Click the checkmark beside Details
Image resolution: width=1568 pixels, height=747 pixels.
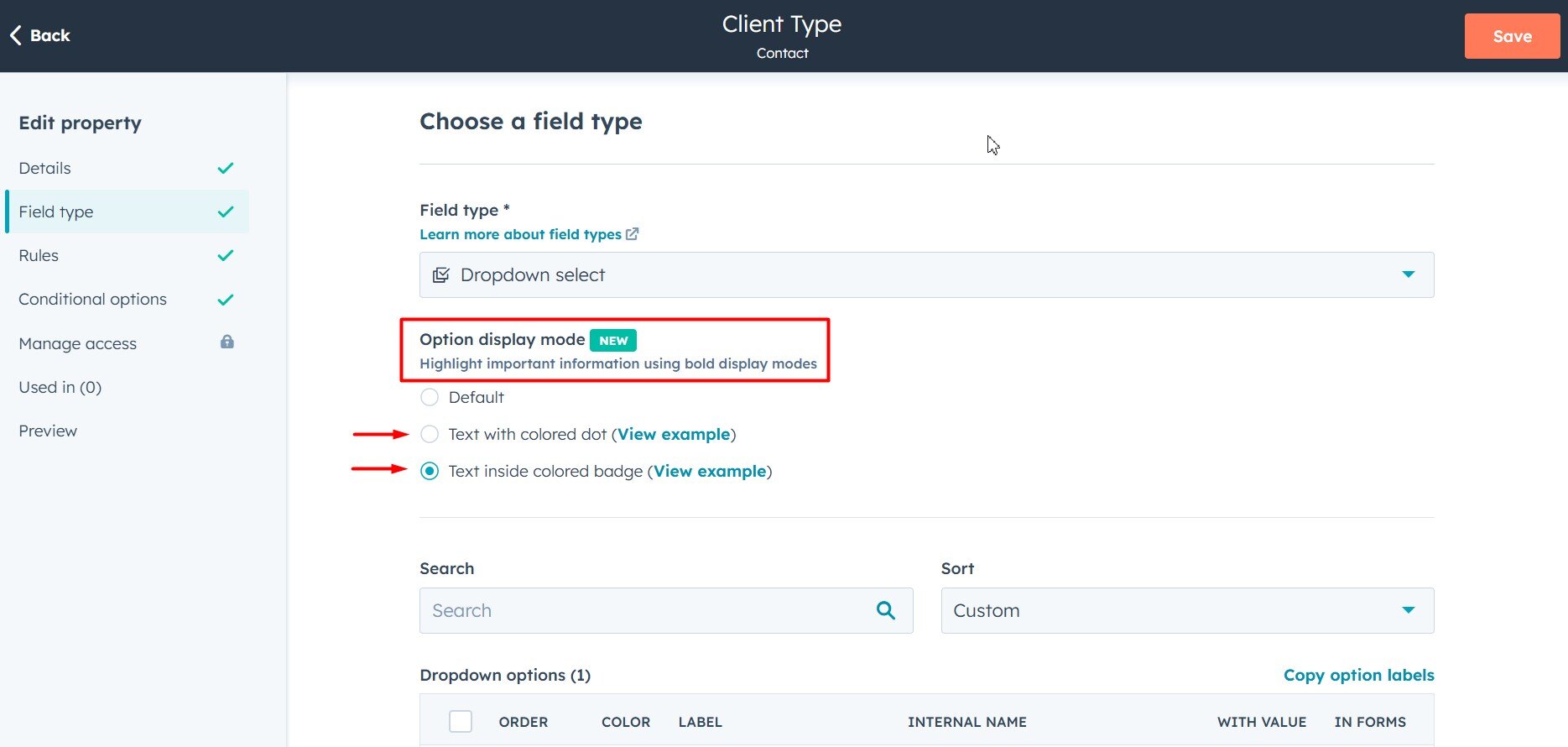pyautogui.click(x=226, y=168)
